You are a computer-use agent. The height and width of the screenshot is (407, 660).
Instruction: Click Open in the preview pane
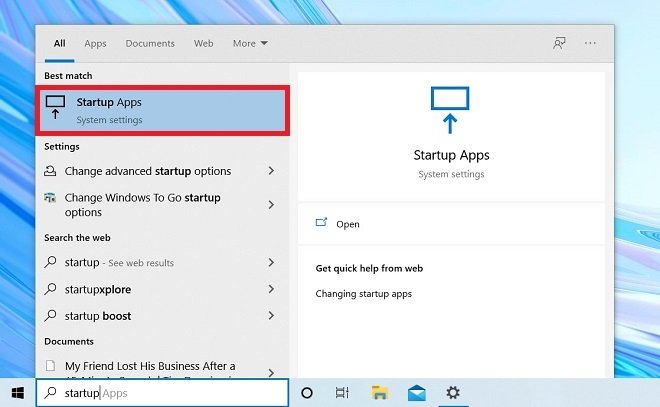347,224
